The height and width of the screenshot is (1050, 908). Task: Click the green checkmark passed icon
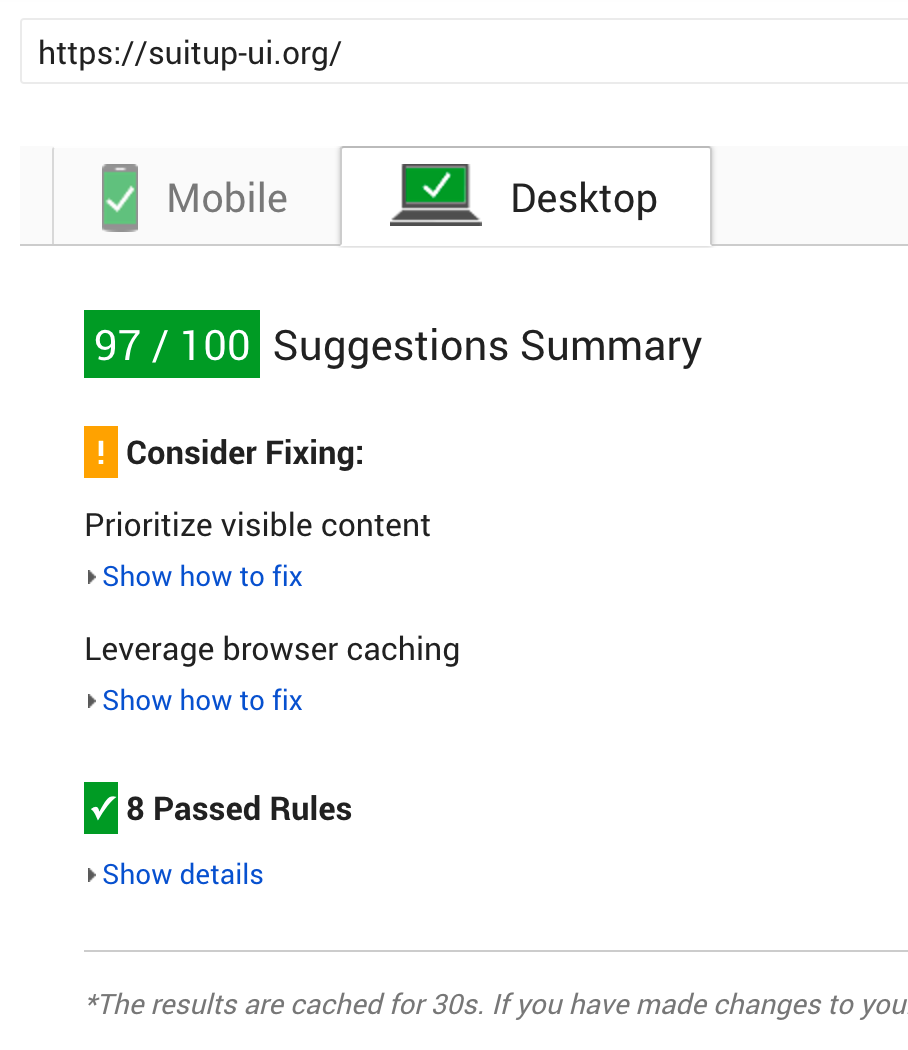(x=101, y=808)
